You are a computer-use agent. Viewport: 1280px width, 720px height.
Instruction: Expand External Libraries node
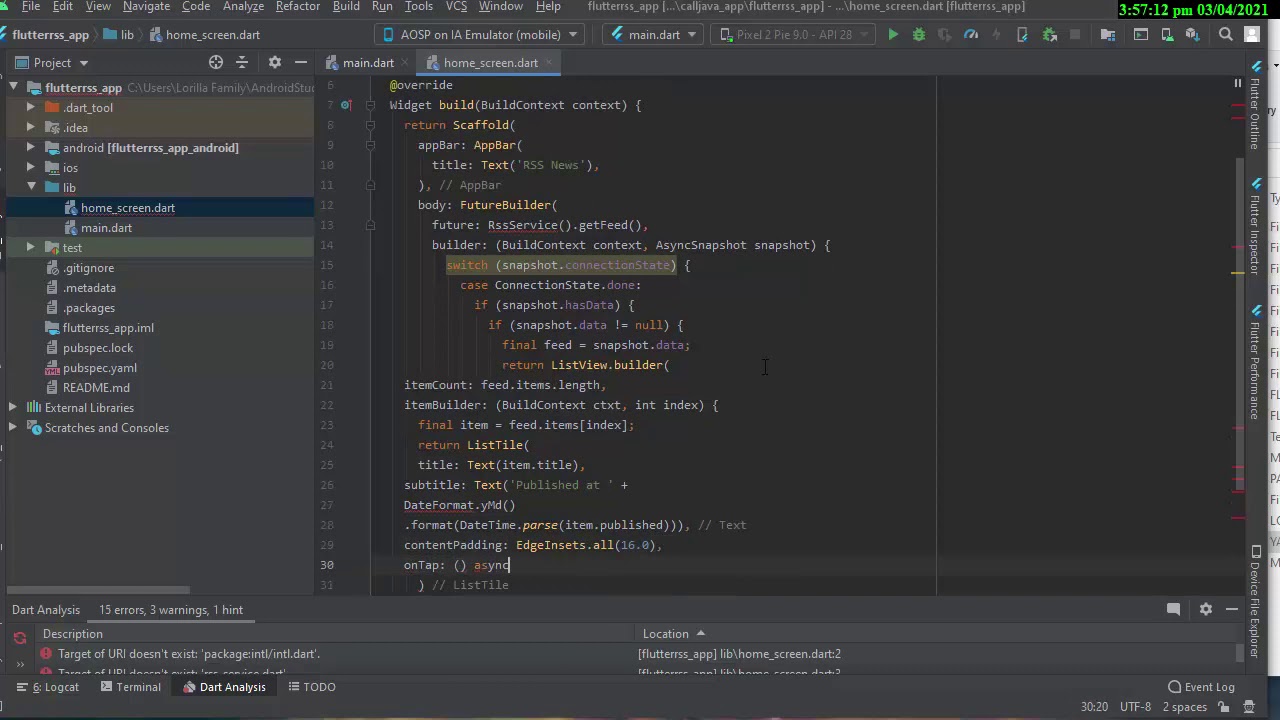(13, 408)
